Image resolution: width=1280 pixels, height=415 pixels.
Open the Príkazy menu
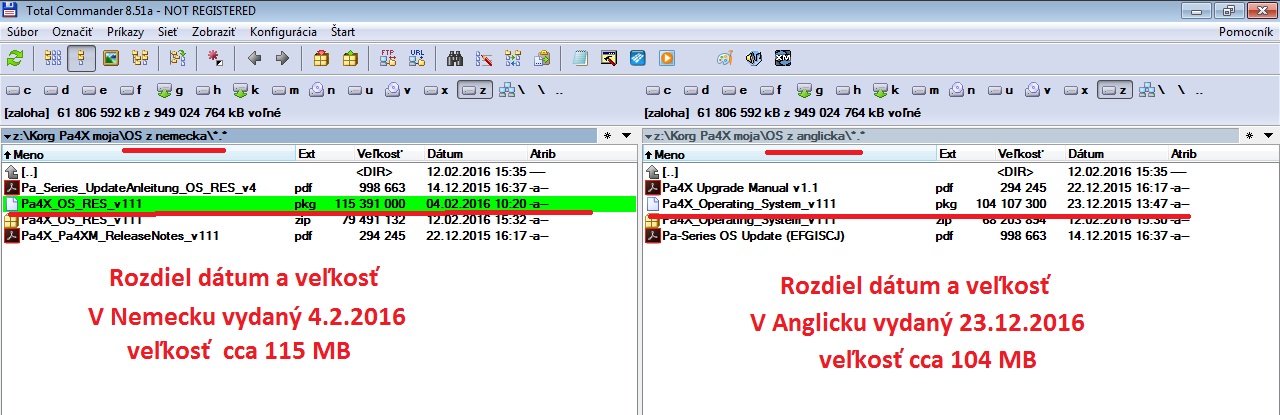tap(126, 32)
